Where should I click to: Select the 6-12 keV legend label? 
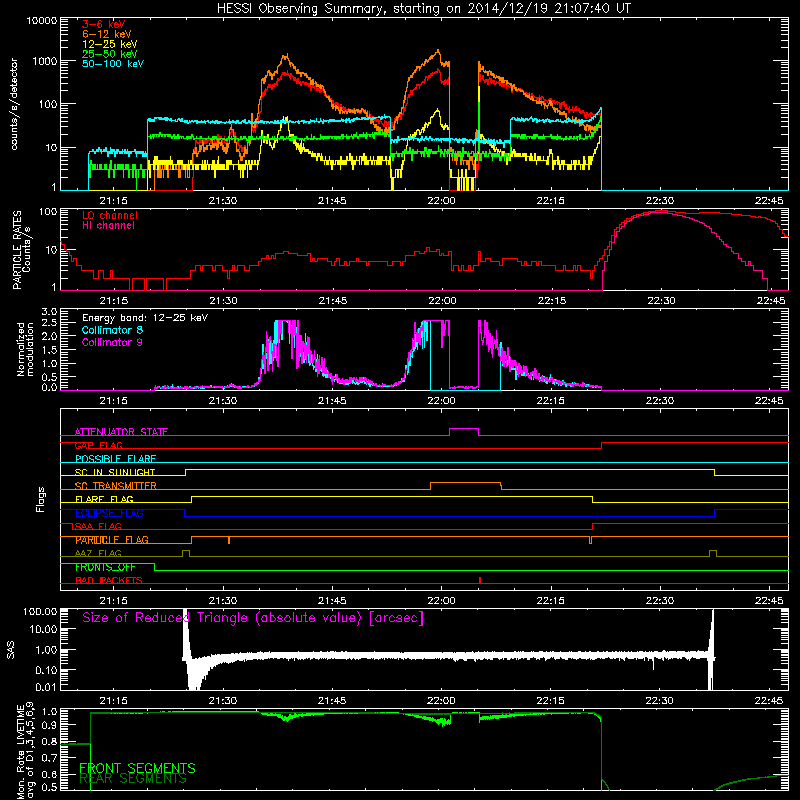(107, 34)
